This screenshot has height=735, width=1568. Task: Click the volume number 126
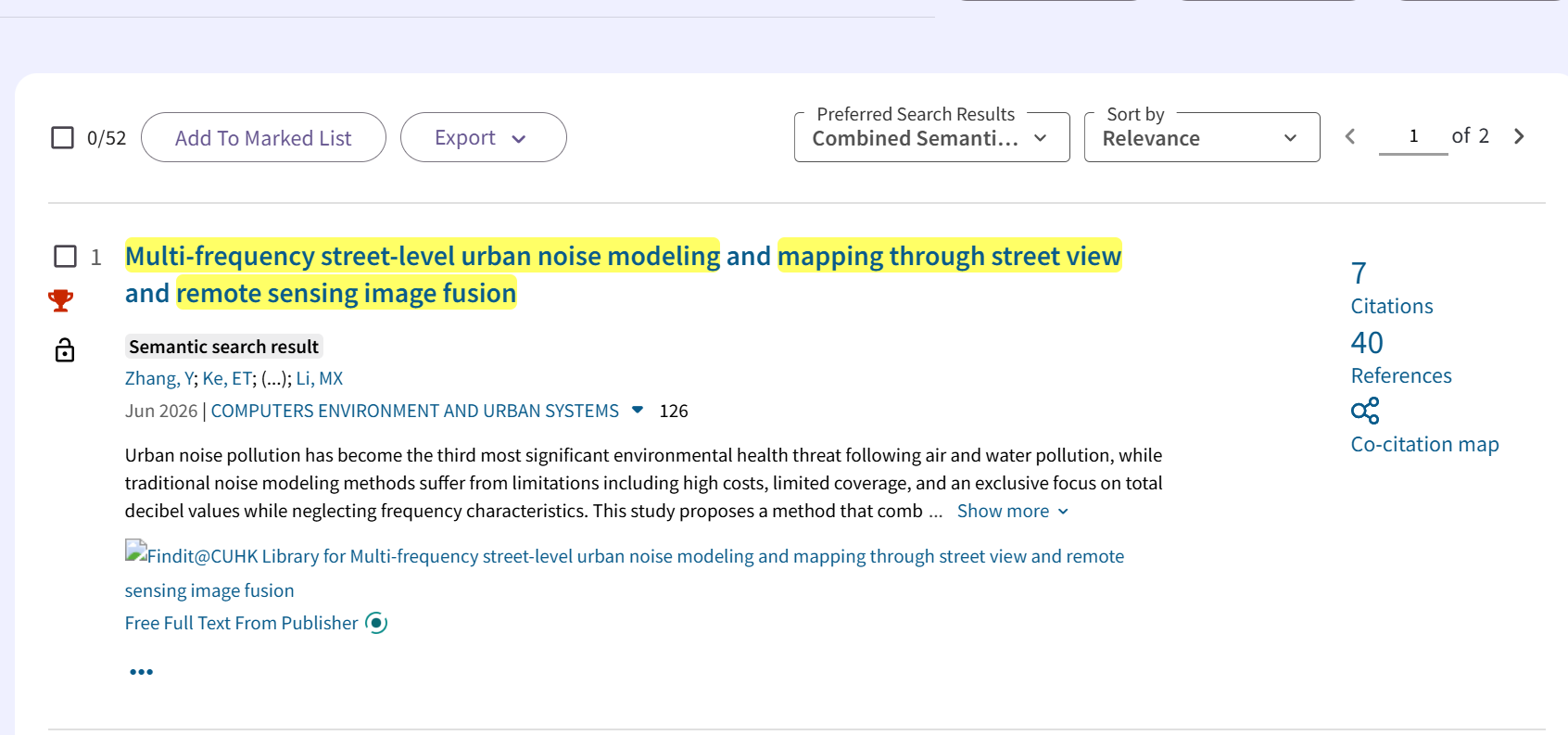pos(674,411)
